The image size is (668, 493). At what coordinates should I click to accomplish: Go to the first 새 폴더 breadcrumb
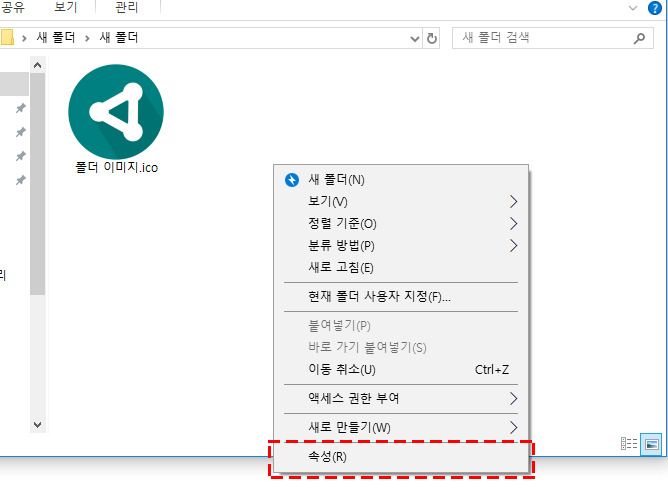(55, 37)
